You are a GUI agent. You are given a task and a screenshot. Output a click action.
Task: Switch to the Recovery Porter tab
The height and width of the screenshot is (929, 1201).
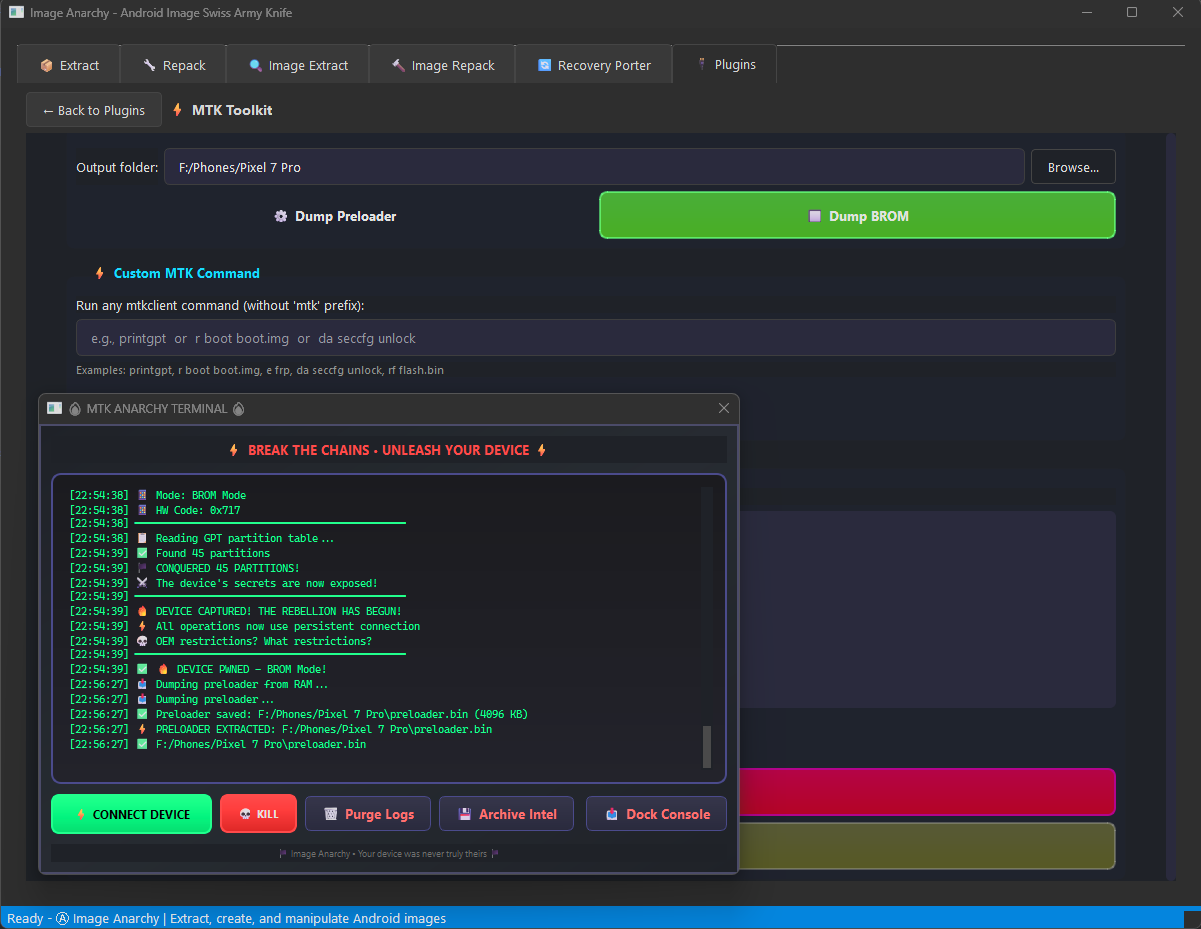[x=593, y=63]
